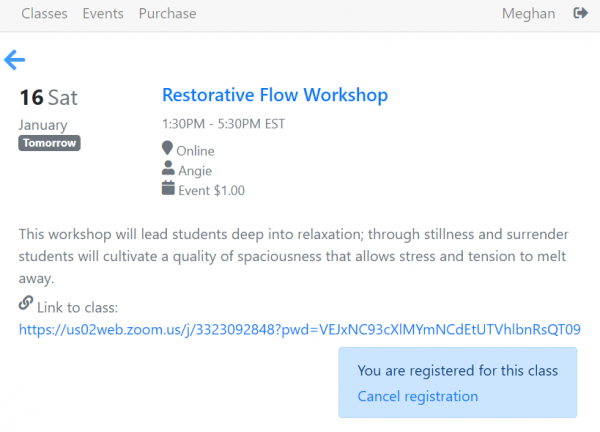Click the logout icon beside Meghan
This screenshot has height=432, width=600.
pyautogui.click(x=580, y=14)
